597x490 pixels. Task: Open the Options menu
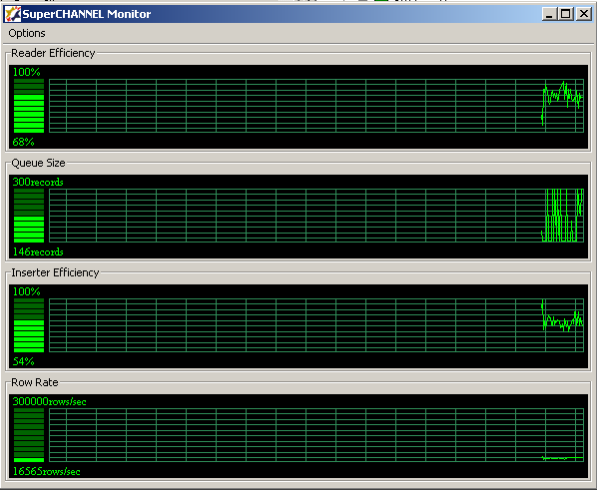click(27, 33)
